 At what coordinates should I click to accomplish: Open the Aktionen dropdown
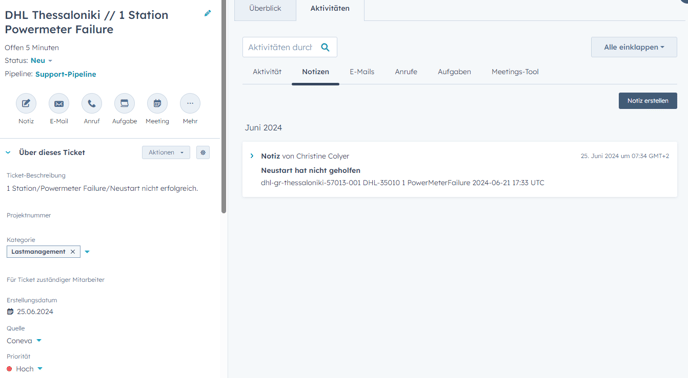(166, 152)
